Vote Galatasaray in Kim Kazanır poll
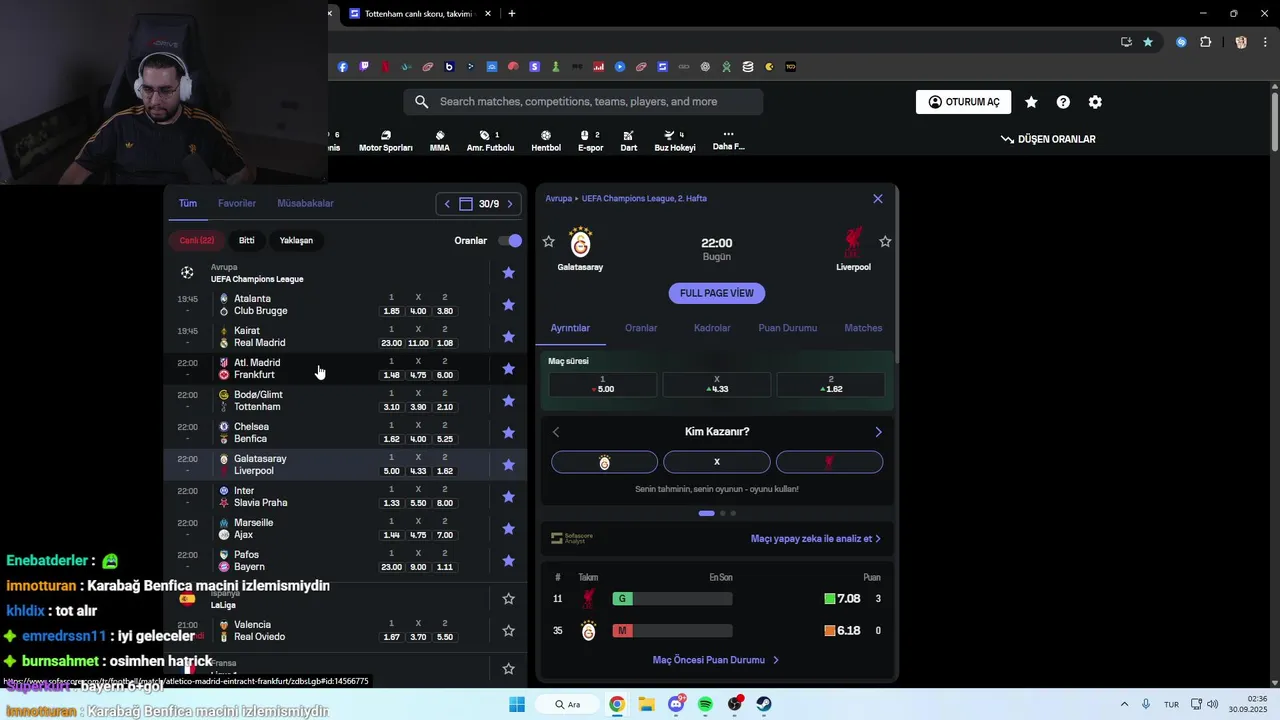This screenshot has height=720, width=1280. coord(604,462)
